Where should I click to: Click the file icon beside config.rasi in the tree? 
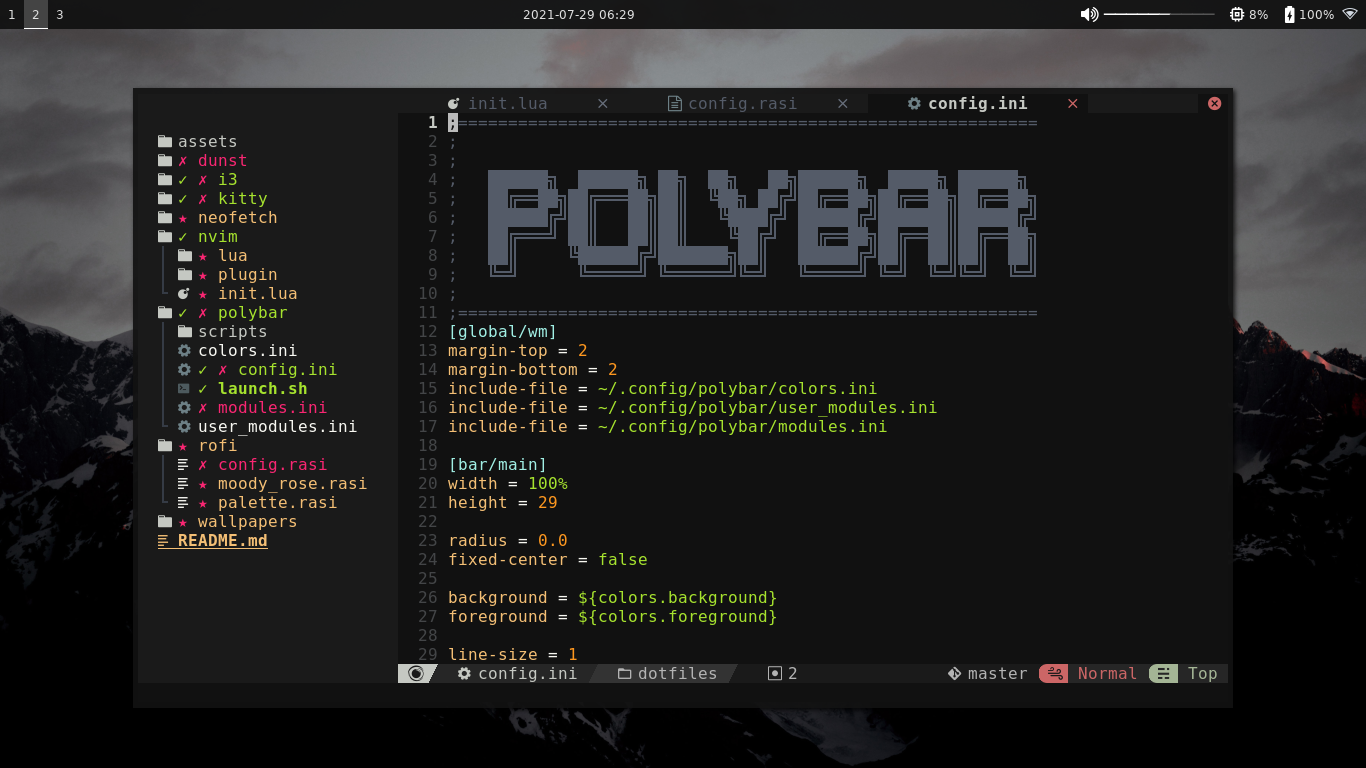(183, 465)
